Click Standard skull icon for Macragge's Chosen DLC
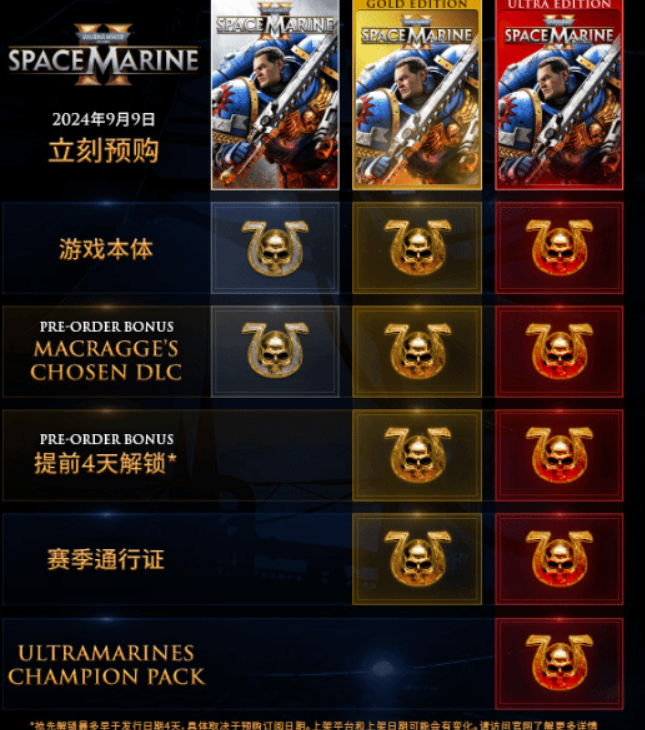The height and width of the screenshot is (730, 645). coord(275,350)
